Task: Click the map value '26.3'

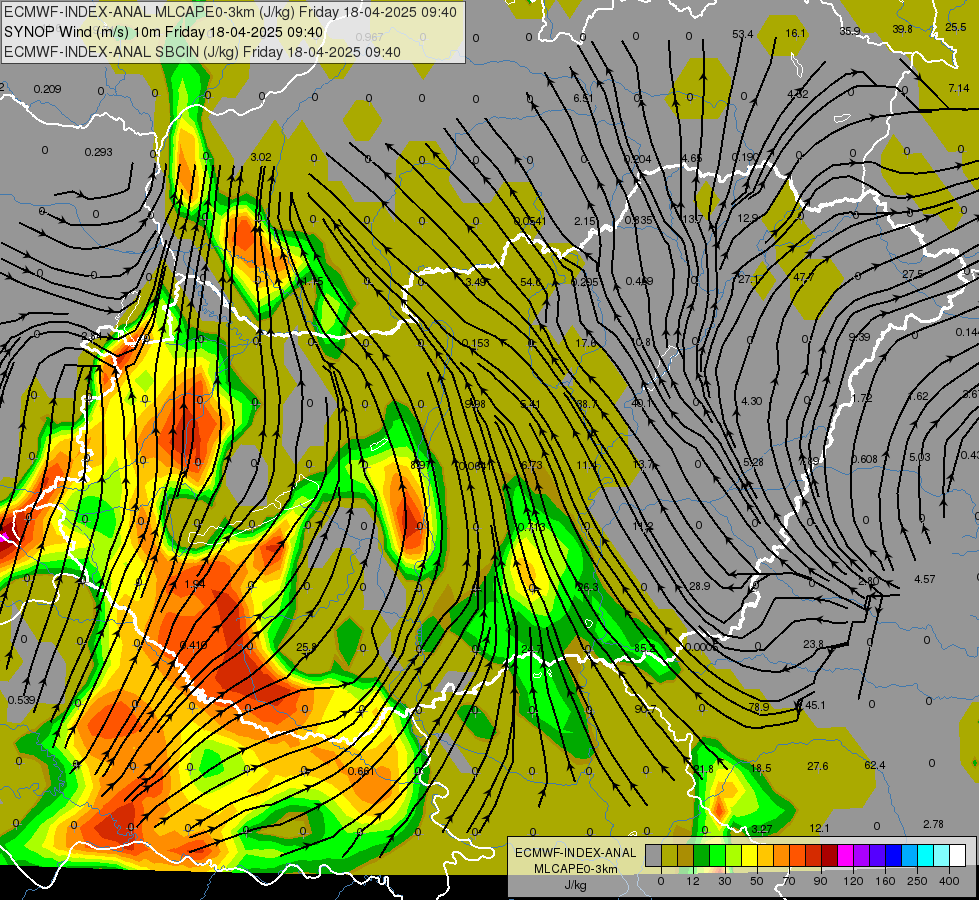Action: [588, 587]
